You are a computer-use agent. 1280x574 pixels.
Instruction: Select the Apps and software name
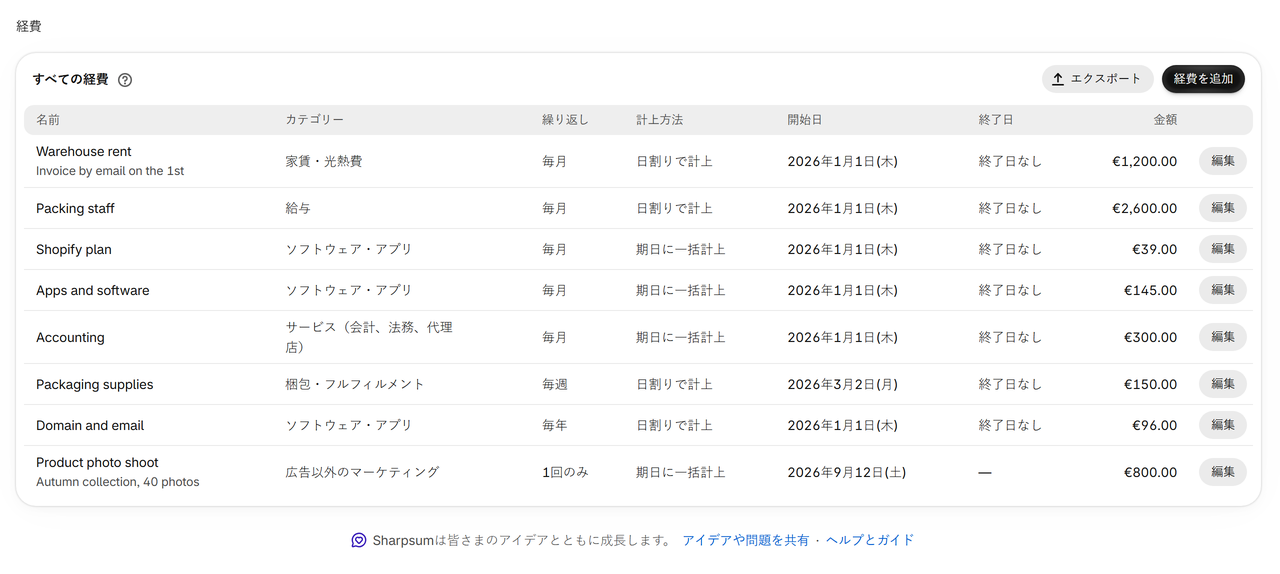93,291
